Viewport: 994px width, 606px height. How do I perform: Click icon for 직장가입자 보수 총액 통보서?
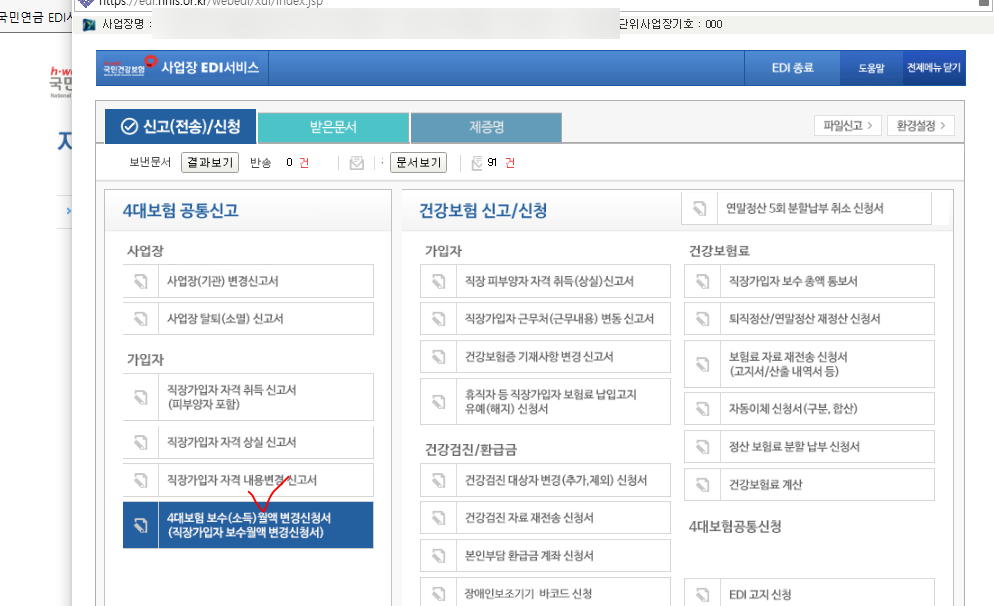coord(702,281)
